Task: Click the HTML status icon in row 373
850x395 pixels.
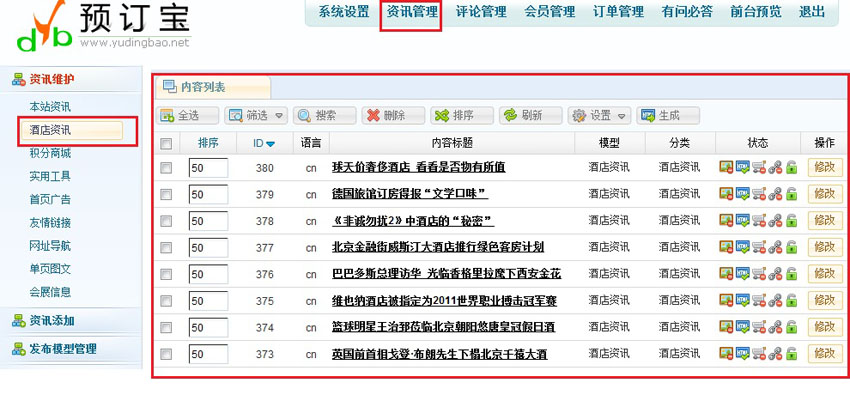Action: coord(742,353)
